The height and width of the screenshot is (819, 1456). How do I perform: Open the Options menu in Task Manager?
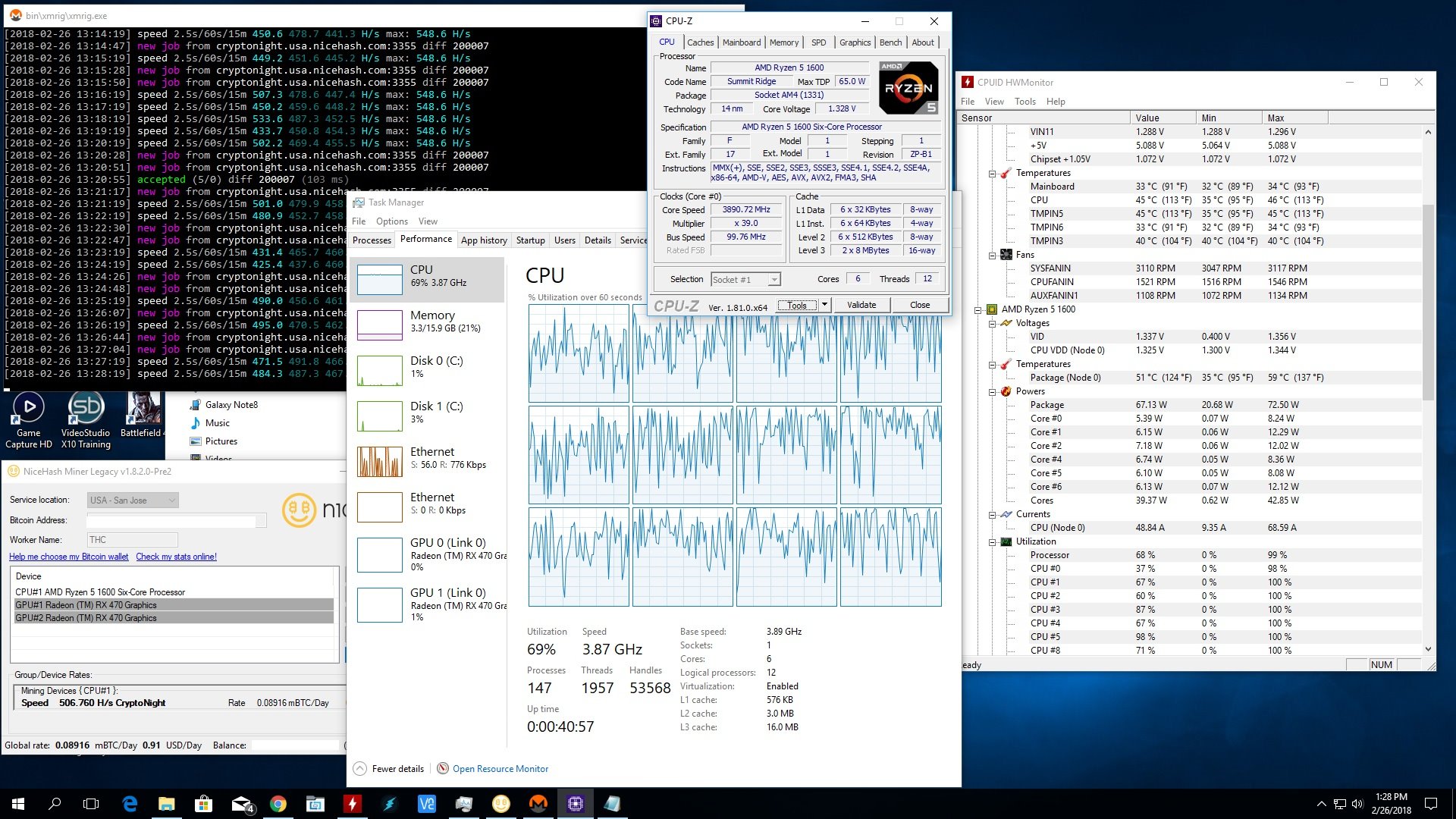point(391,221)
